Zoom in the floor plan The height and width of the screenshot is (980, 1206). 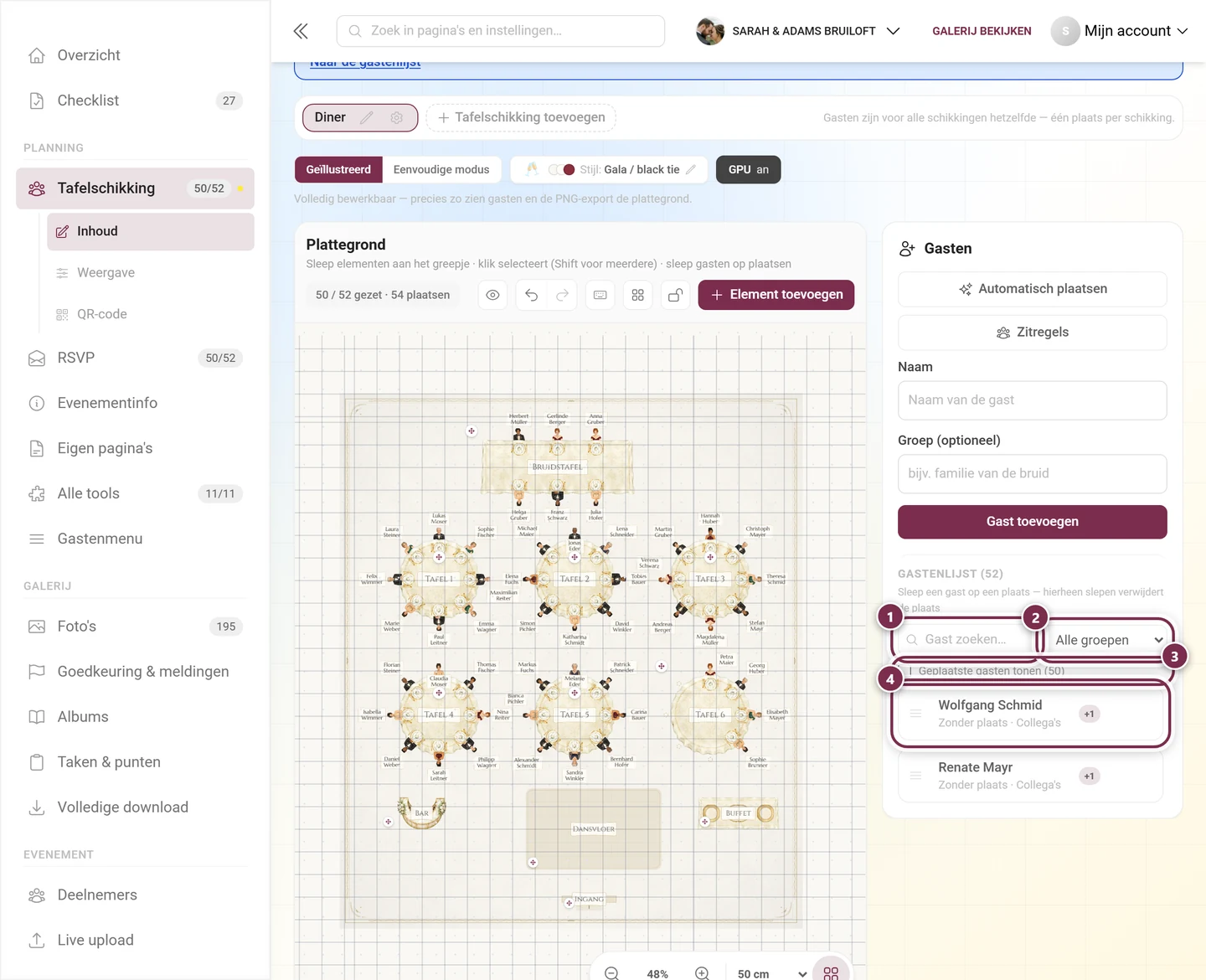tap(703, 973)
